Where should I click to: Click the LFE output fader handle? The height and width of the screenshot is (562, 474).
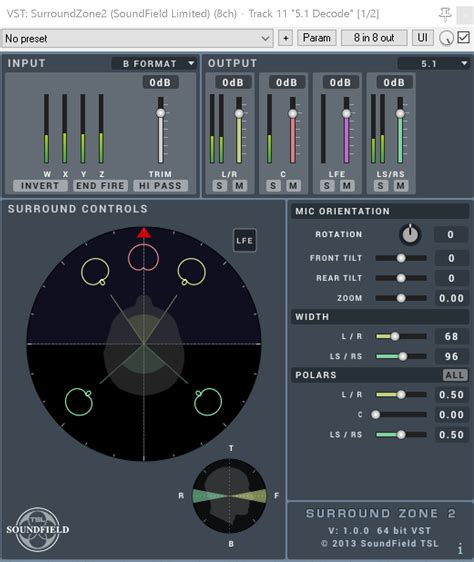coord(346,114)
